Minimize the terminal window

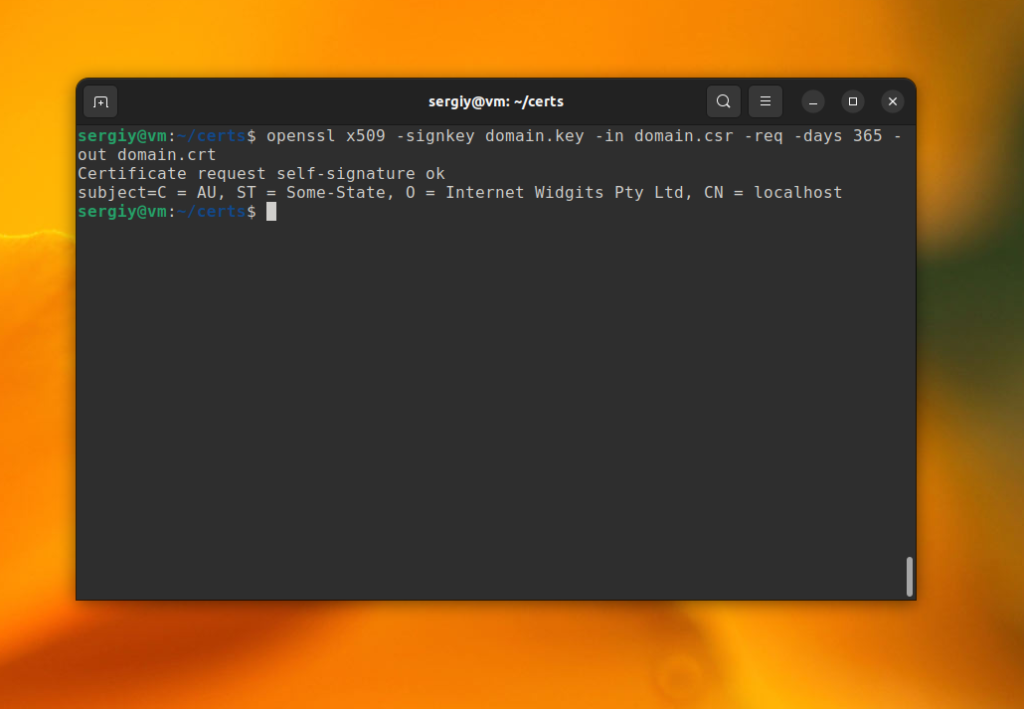pos(813,102)
